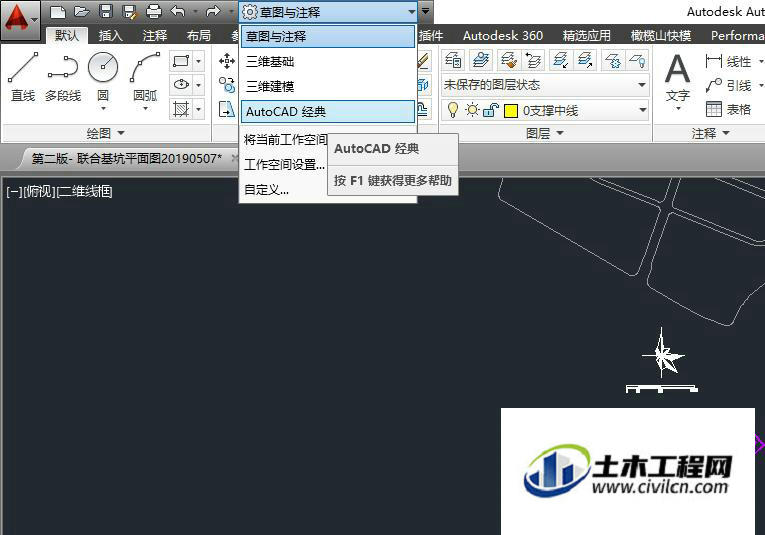Click the Table (表格) tool

pyautogui.click(x=728, y=109)
